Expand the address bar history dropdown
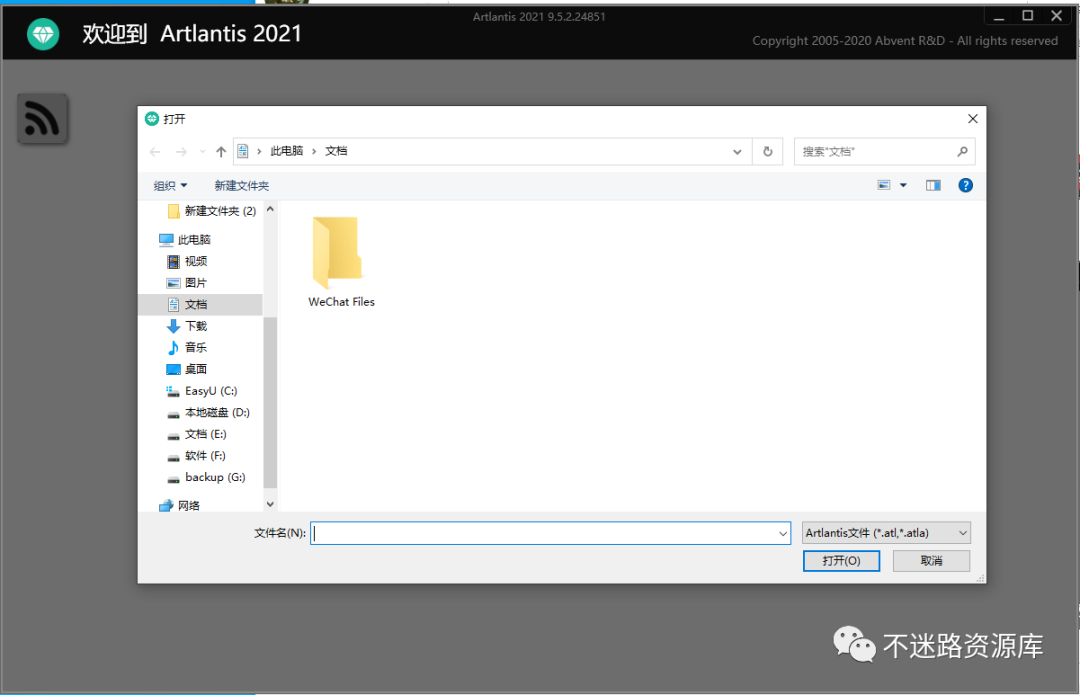The image size is (1080, 695). coord(737,152)
